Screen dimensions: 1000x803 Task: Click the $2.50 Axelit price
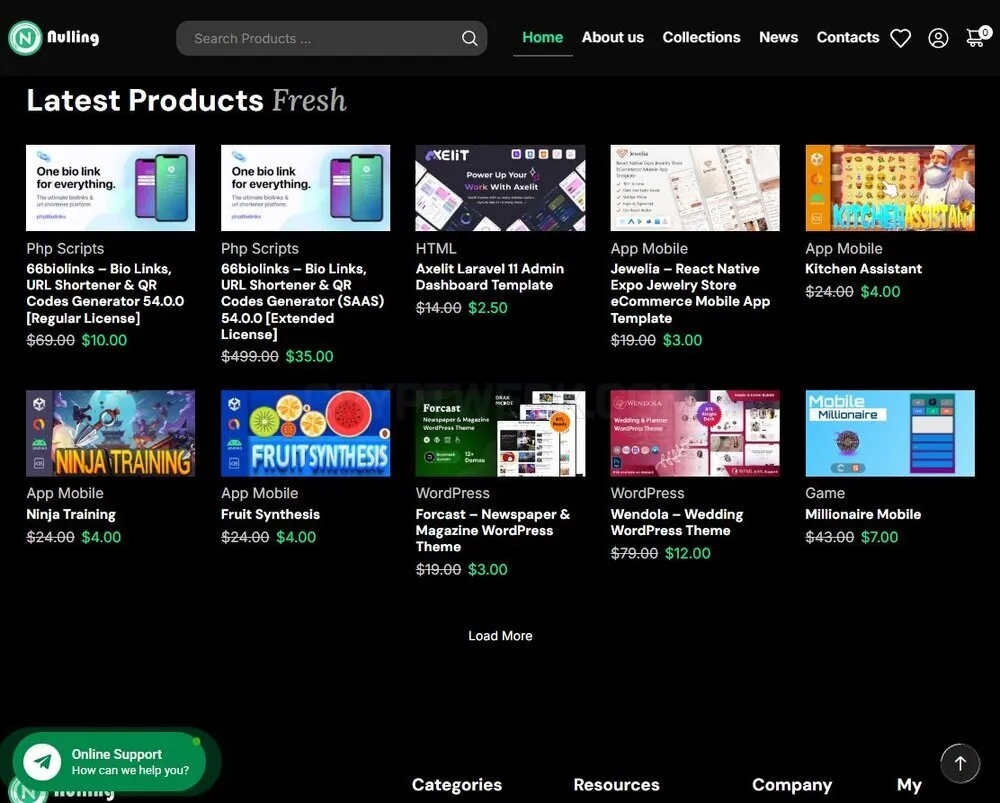tap(488, 308)
